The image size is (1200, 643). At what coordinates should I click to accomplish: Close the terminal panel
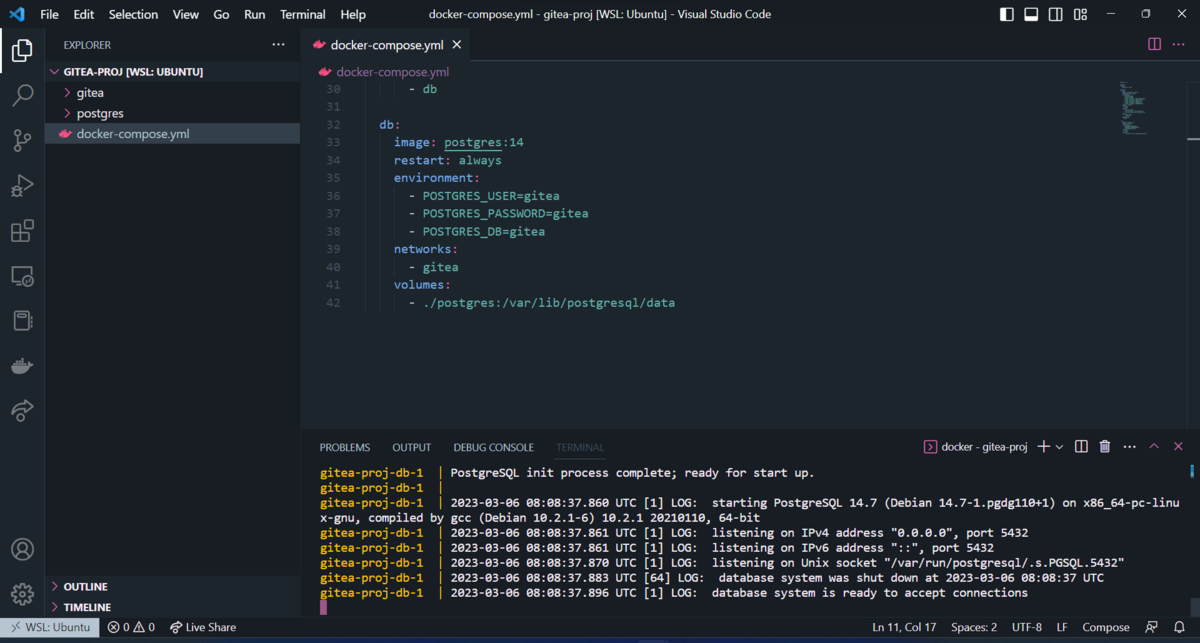point(1178,447)
